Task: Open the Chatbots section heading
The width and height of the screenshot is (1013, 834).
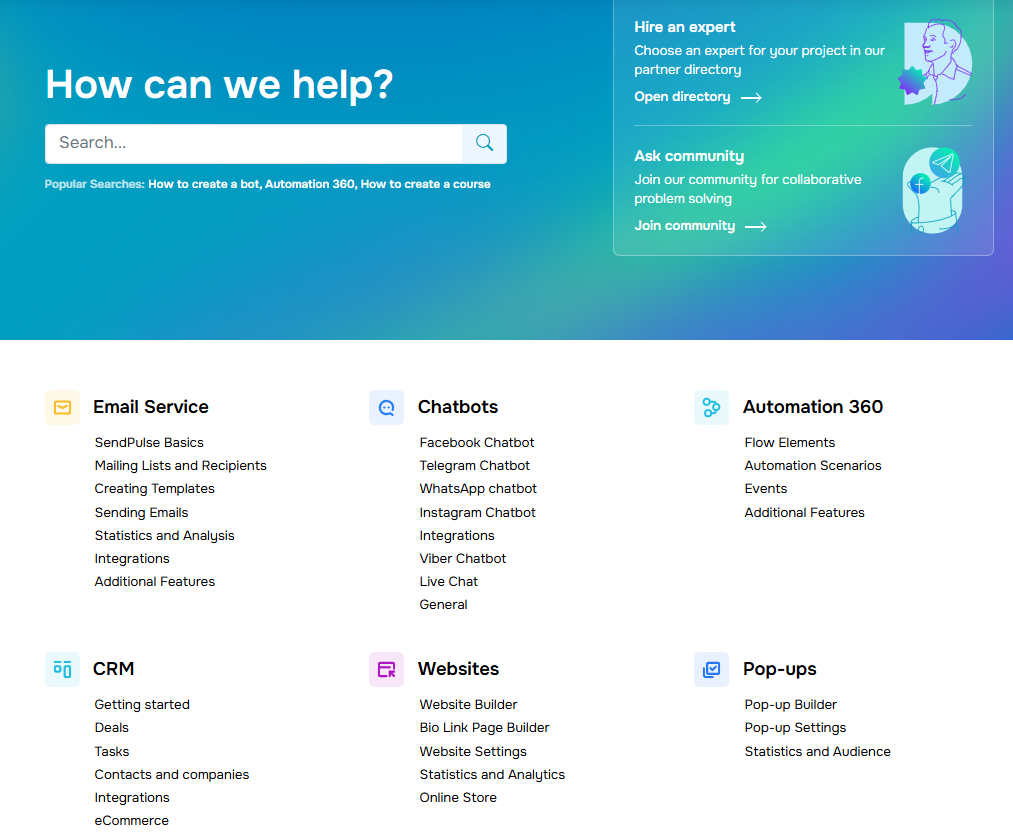Action: coord(458,407)
